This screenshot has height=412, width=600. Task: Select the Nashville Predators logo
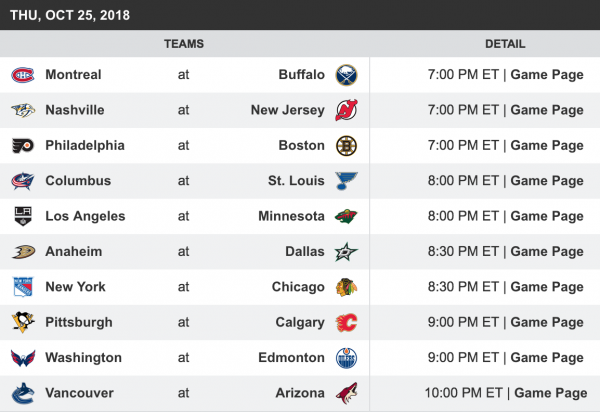pos(22,110)
